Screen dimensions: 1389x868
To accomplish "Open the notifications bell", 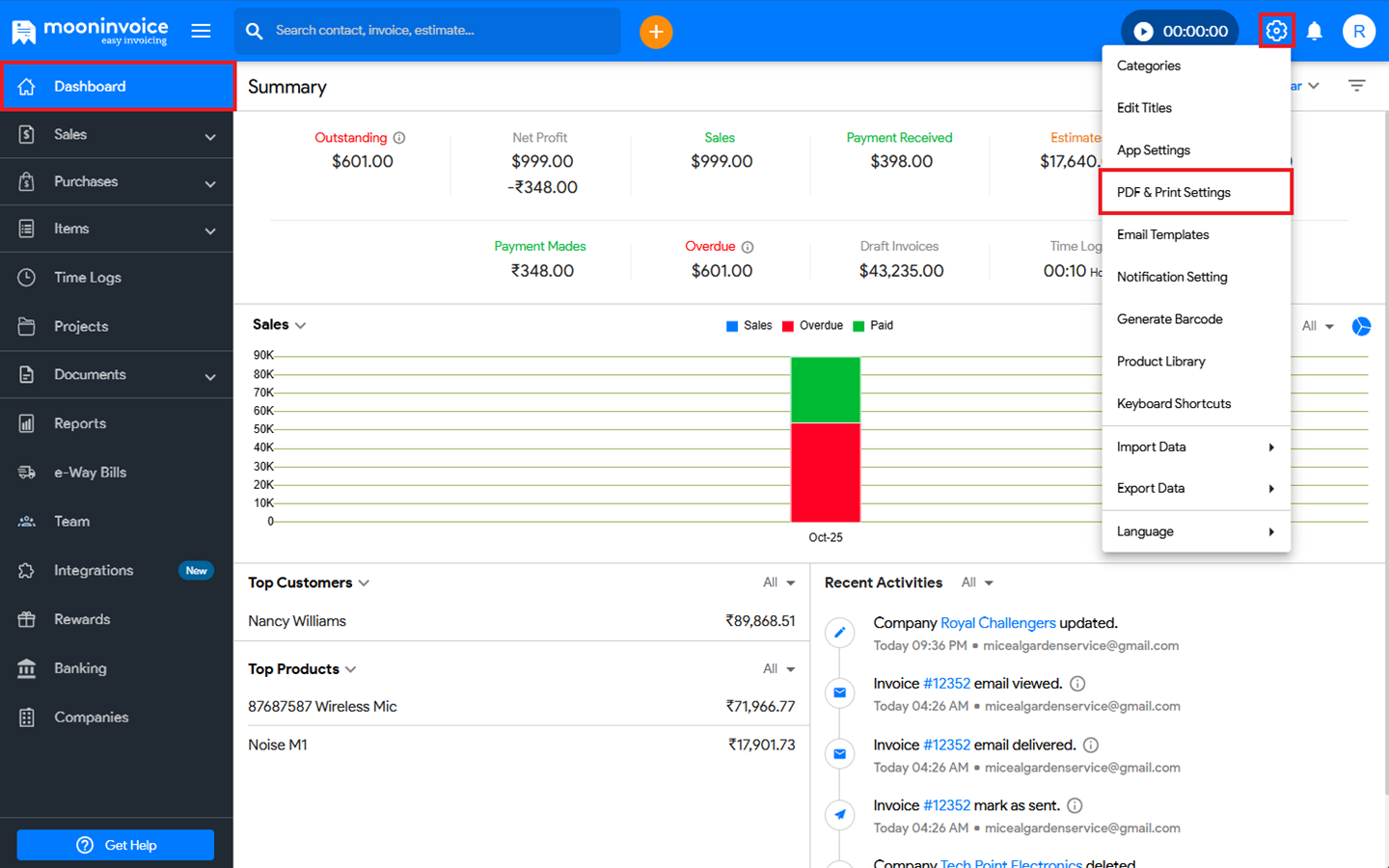I will click(x=1314, y=31).
